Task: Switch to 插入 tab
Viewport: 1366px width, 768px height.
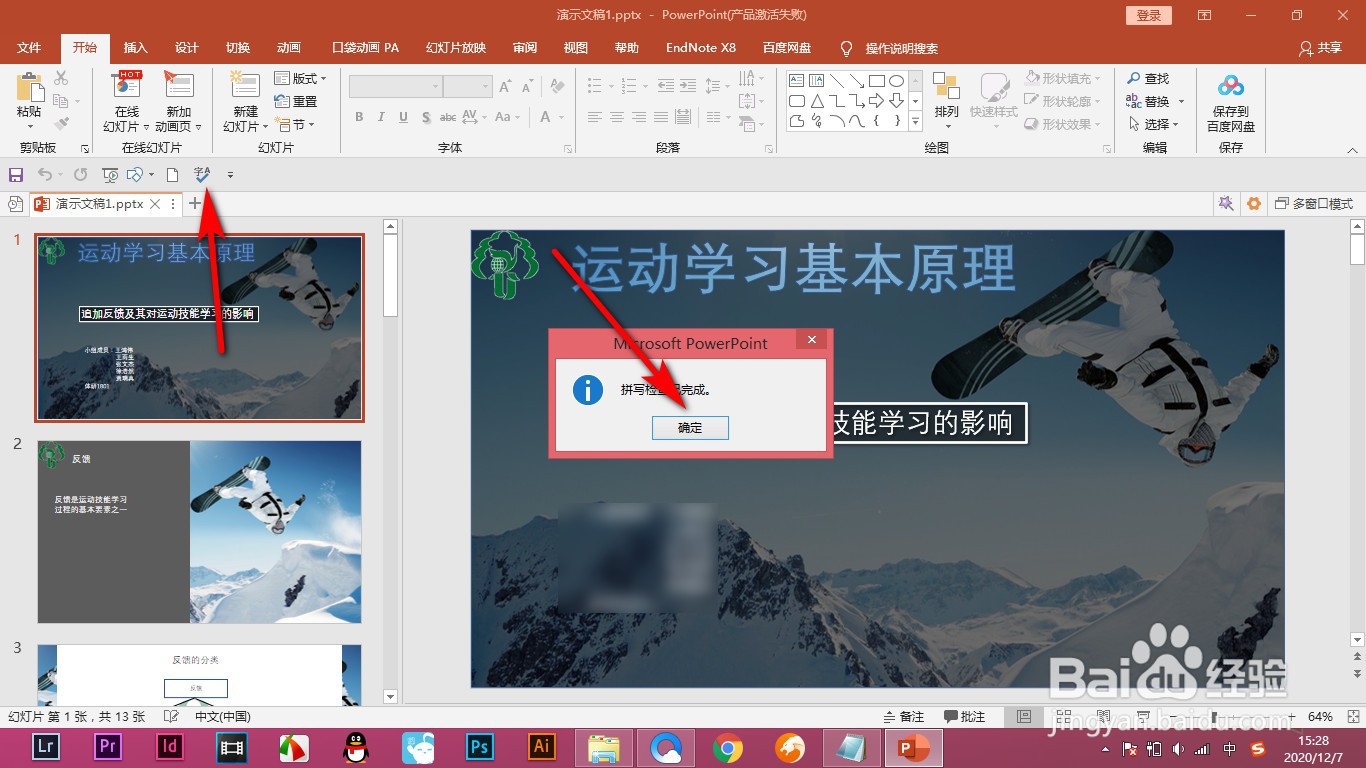Action: [136, 48]
